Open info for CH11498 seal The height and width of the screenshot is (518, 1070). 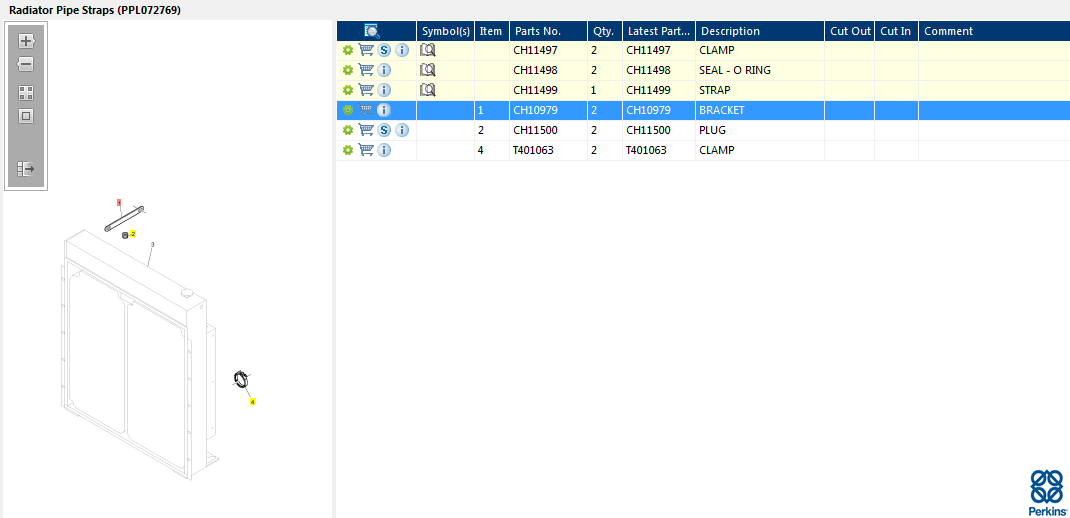point(384,70)
